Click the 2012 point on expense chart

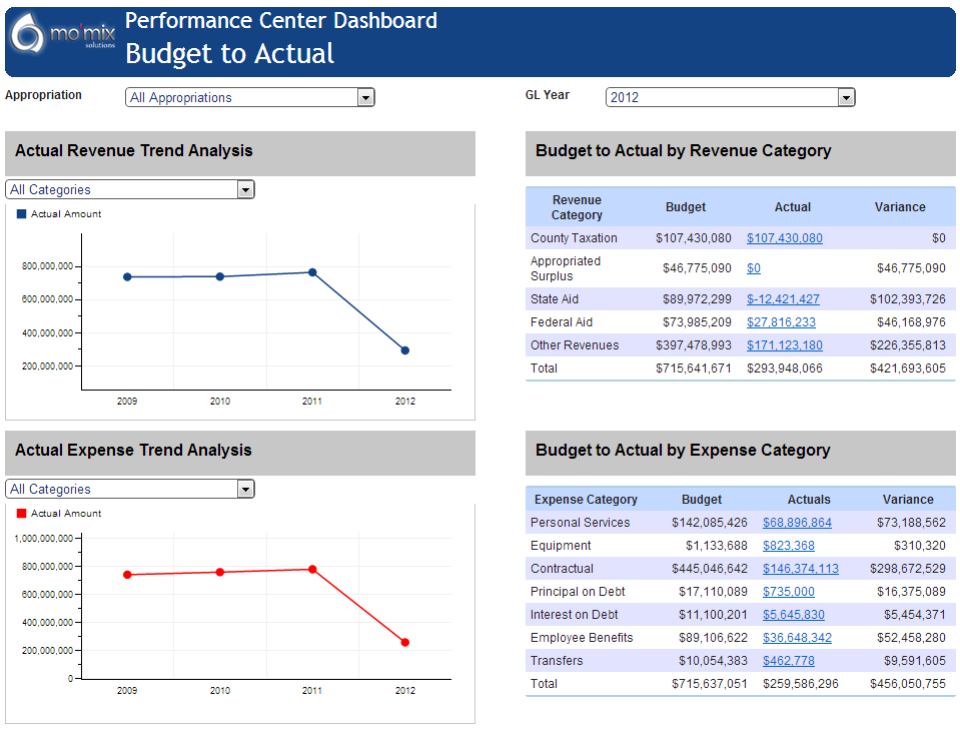(405, 642)
